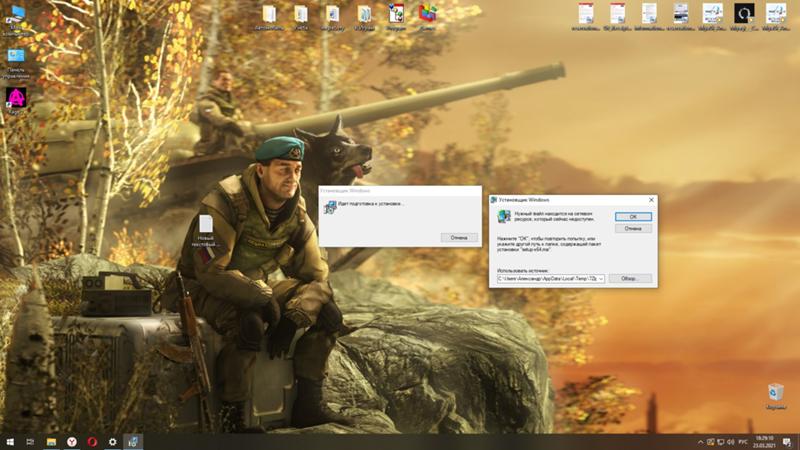Select the Recycle Bin desktop icon
800x450 pixels.
coord(775,396)
